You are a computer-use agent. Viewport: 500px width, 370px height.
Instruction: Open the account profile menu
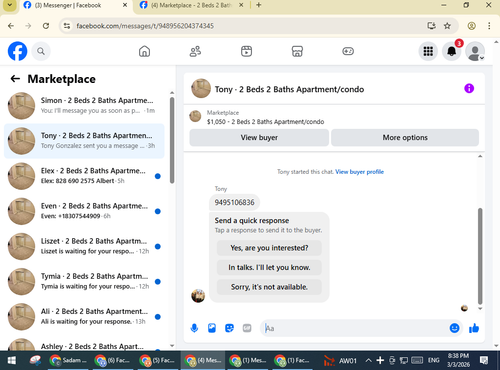click(475, 51)
